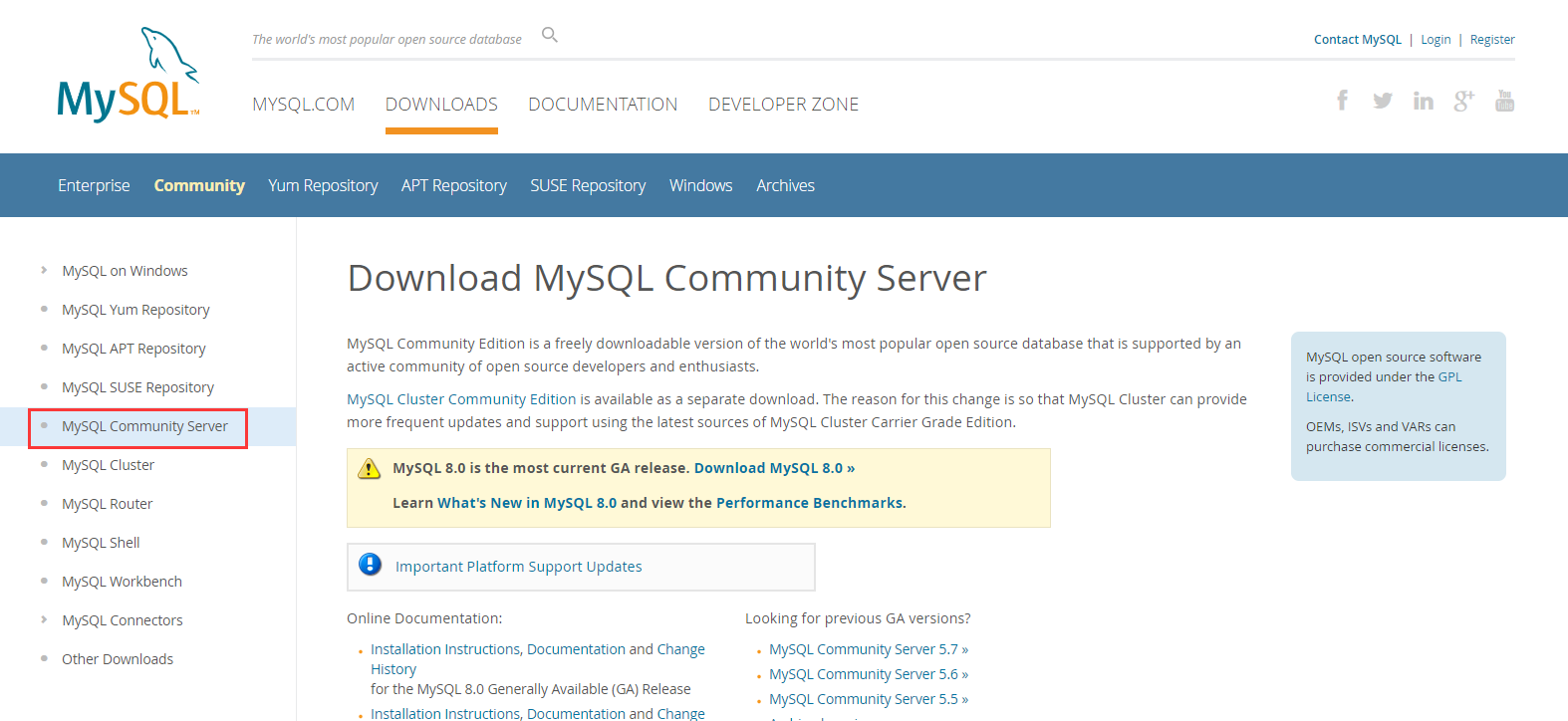Select the DOWNLOADS navigation tab
Screen dimensions: 1568x721
(x=441, y=105)
